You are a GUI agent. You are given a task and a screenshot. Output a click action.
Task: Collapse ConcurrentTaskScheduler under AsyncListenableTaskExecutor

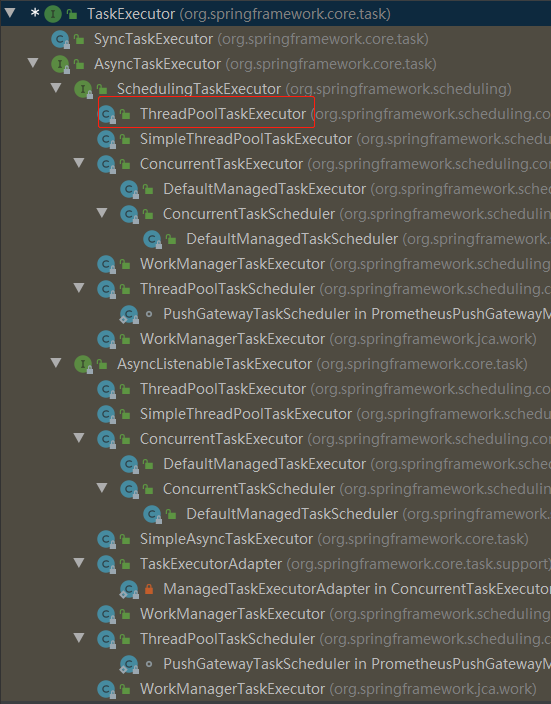click(x=102, y=488)
